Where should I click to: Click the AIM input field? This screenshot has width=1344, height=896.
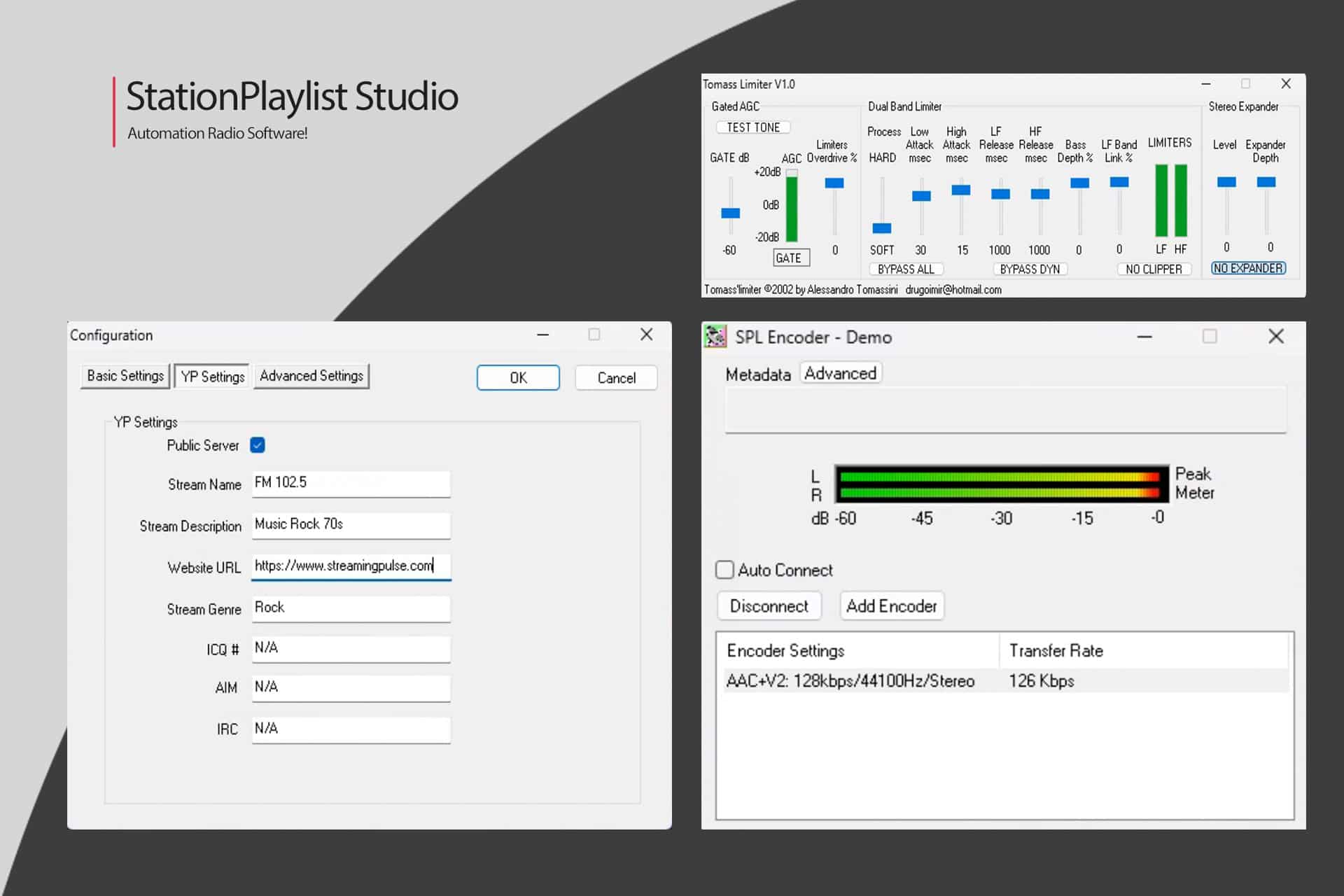(x=351, y=688)
